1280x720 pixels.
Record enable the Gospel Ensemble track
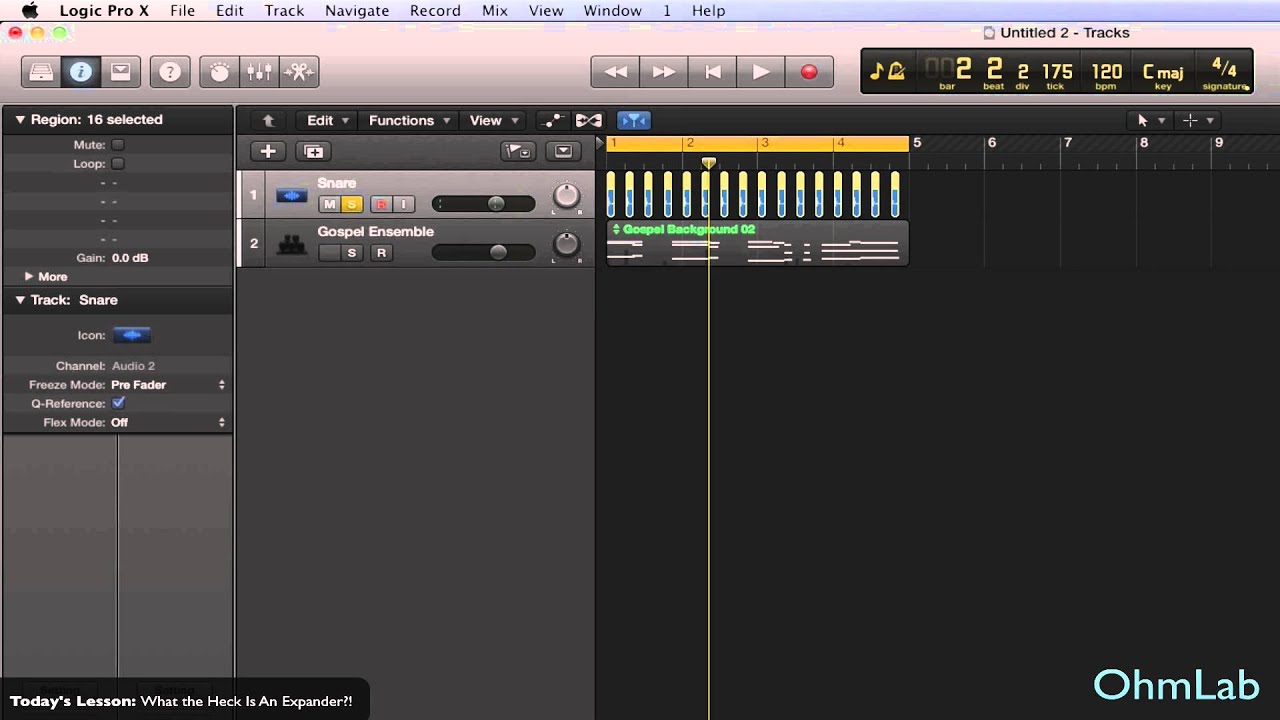point(381,253)
